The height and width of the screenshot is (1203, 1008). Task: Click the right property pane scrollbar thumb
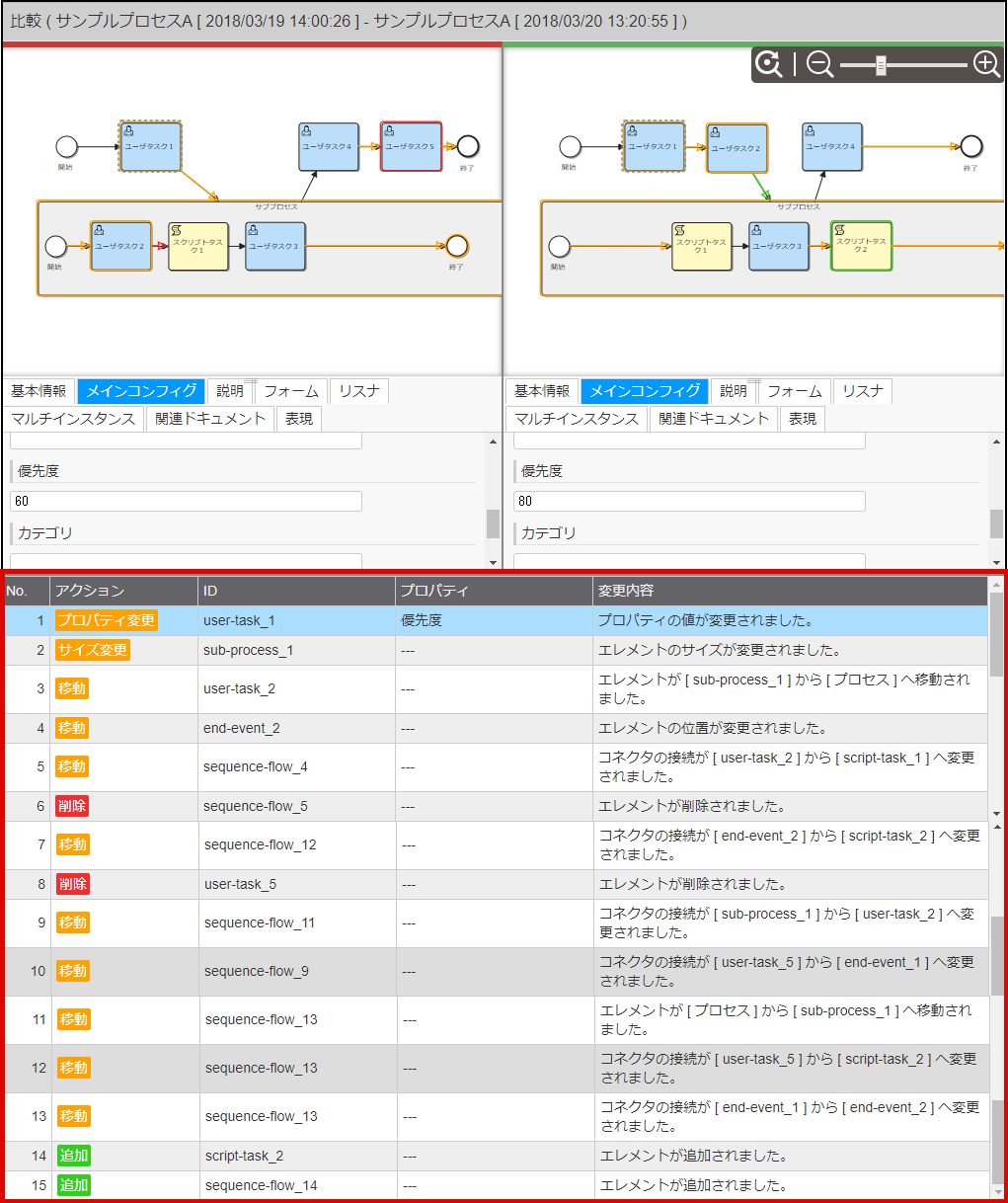pos(997,523)
